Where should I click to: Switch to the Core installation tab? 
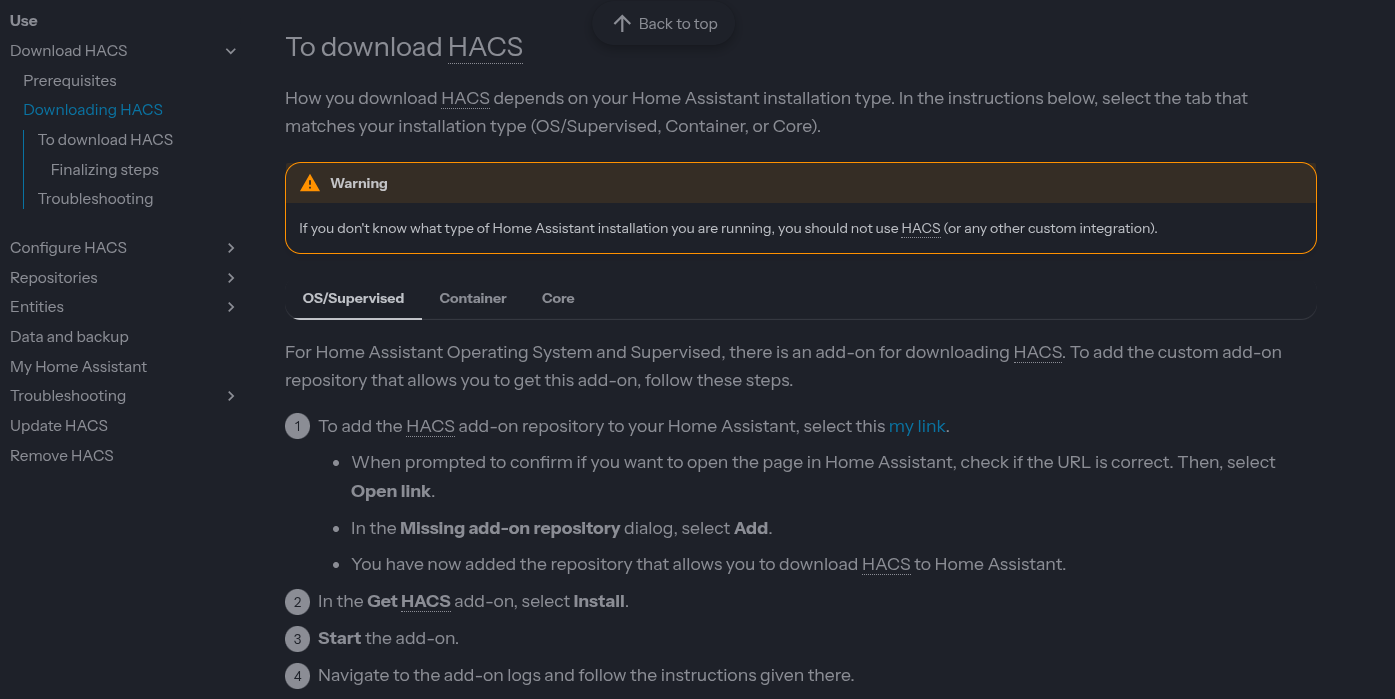(558, 298)
